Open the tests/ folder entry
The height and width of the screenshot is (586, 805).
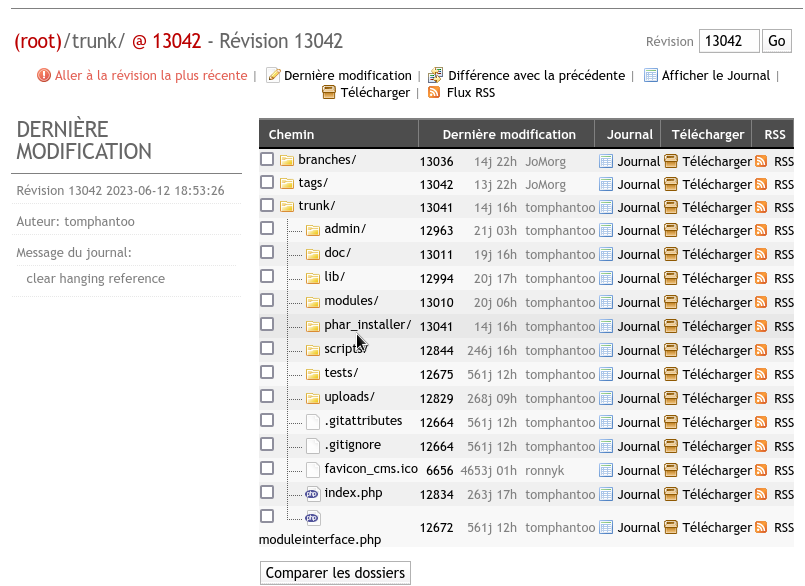(341, 373)
